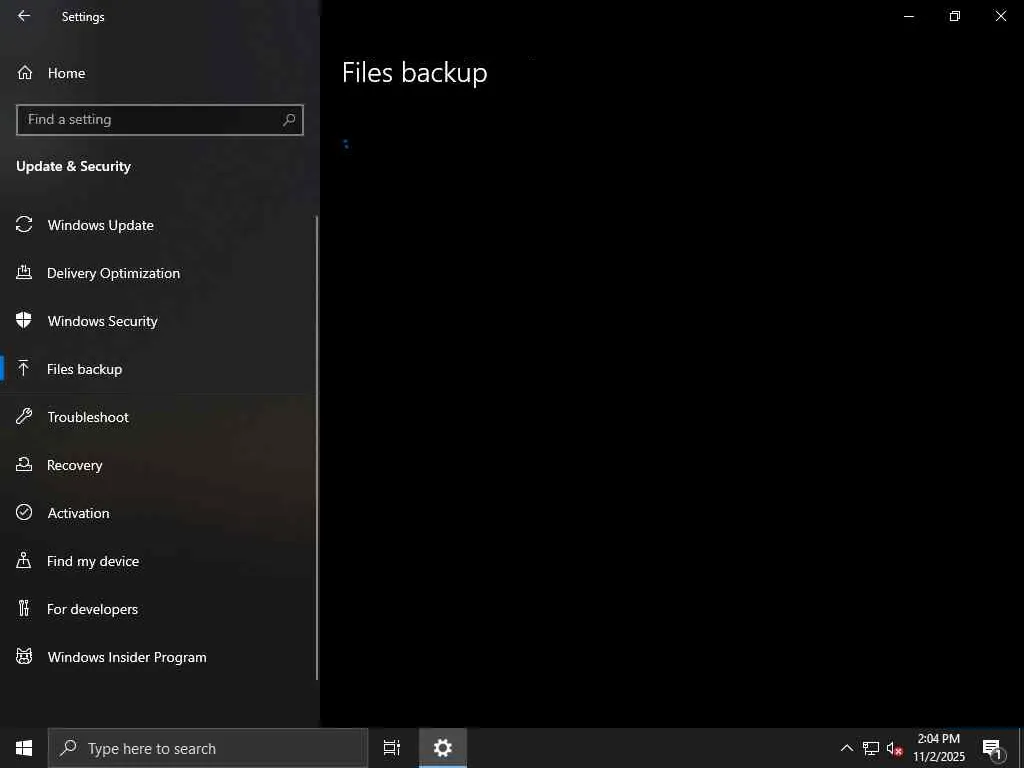Viewport: 1024px width, 768px height.
Task: Open Windows Security page
Action: coord(158,321)
